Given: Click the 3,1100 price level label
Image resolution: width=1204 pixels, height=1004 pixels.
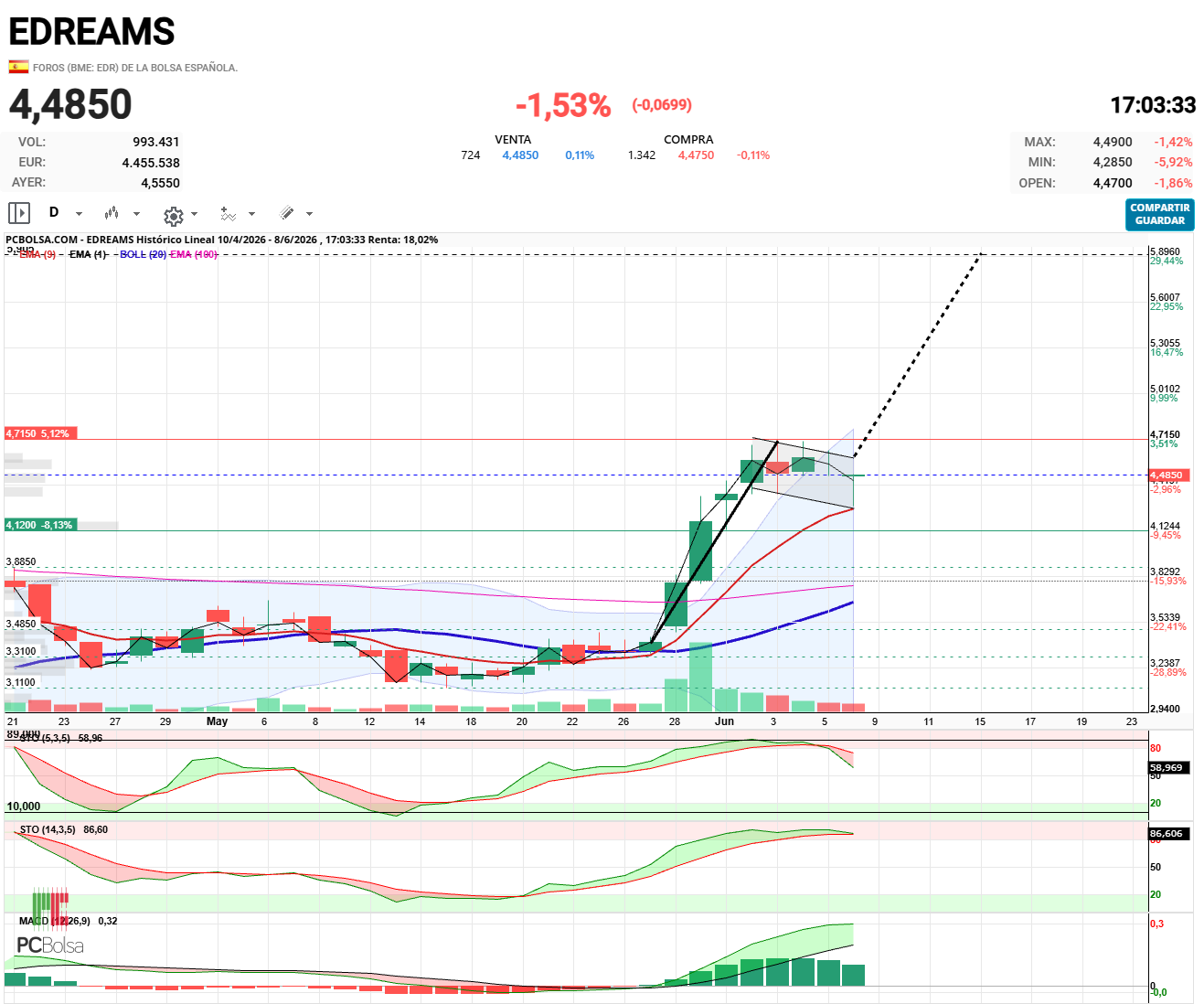Looking at the screenshot, I should 21,682.
